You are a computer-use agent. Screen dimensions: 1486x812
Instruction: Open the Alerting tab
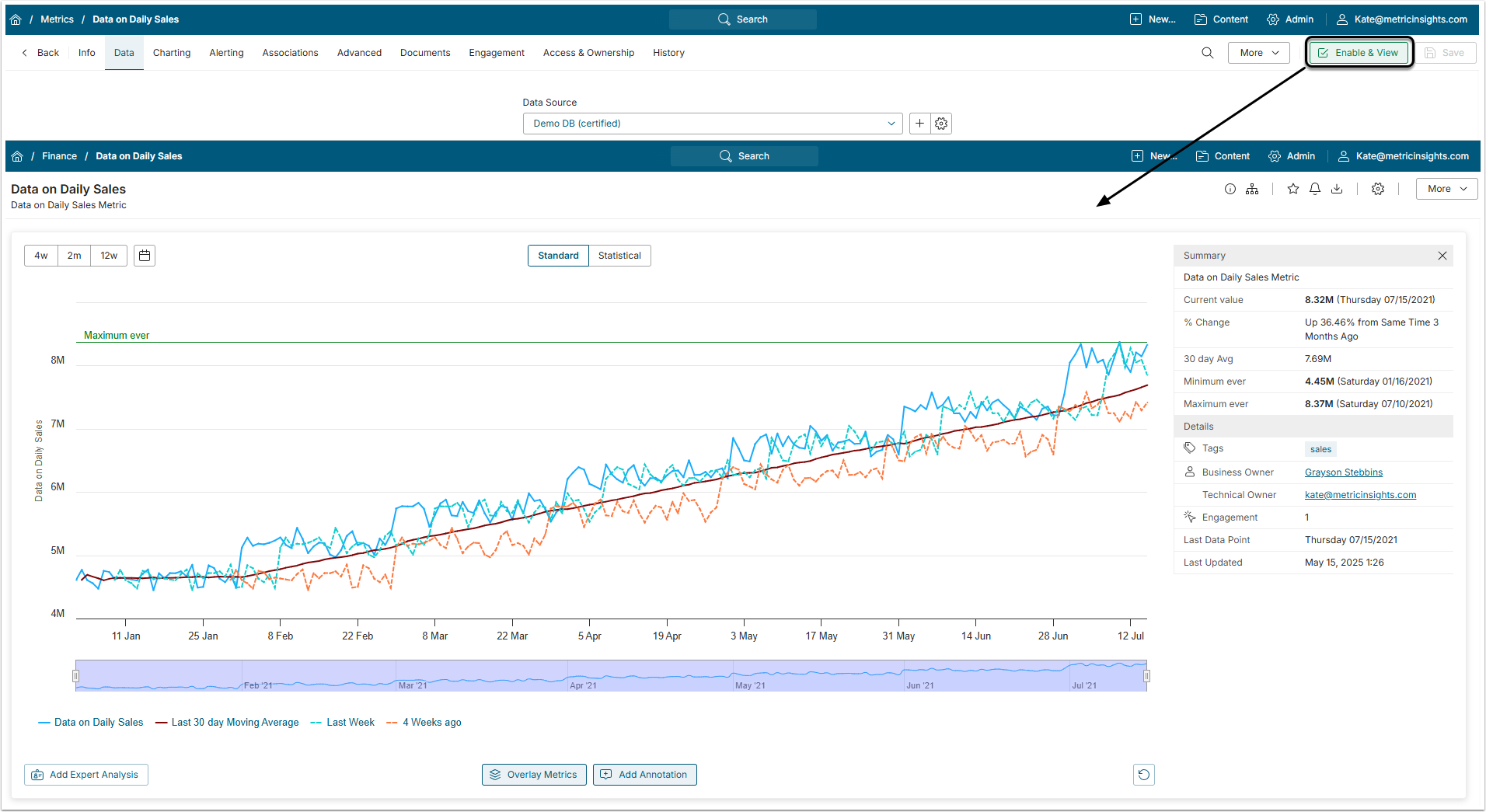pos(226,53)
